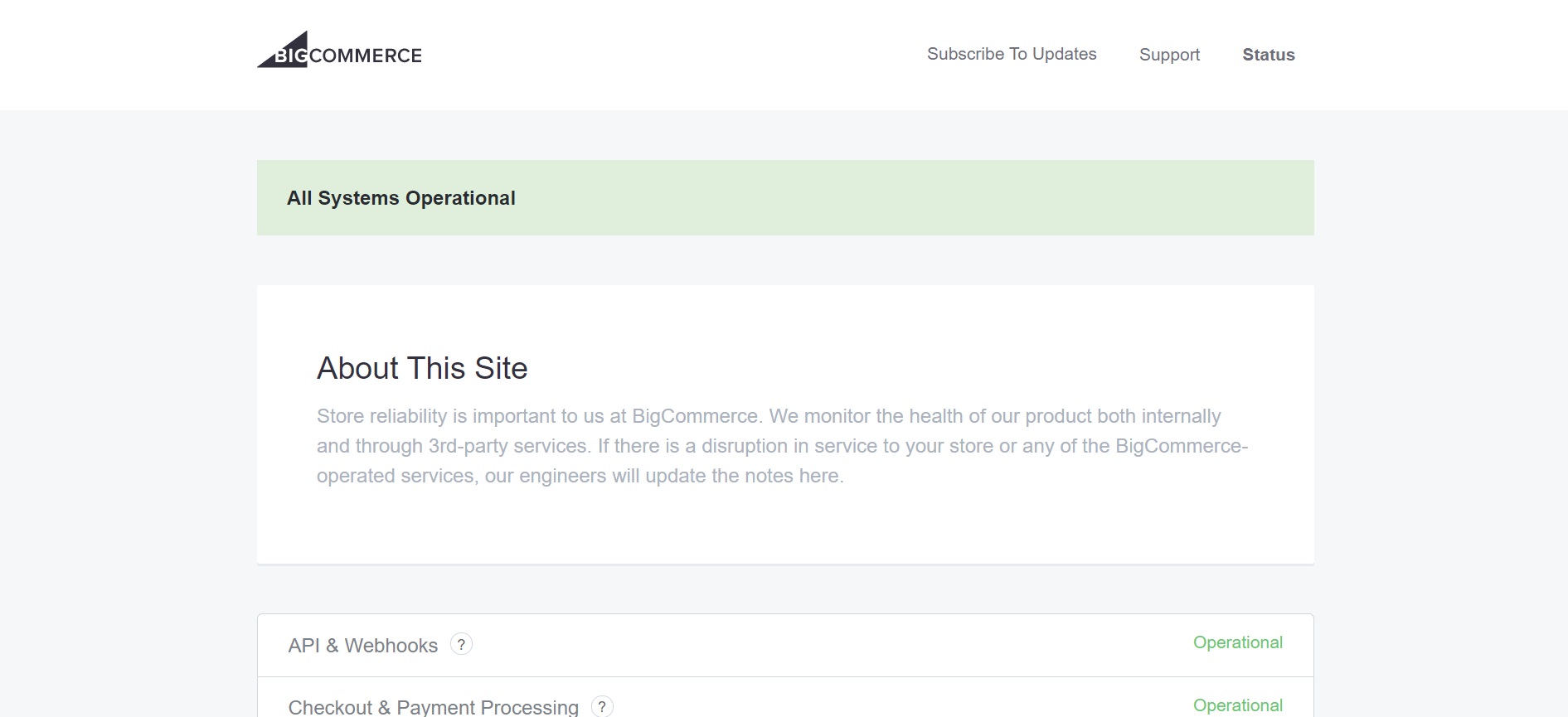Click Operational status for Checkout & Payment Processing
This screenshot has width=1568, height=717.
1237,705
